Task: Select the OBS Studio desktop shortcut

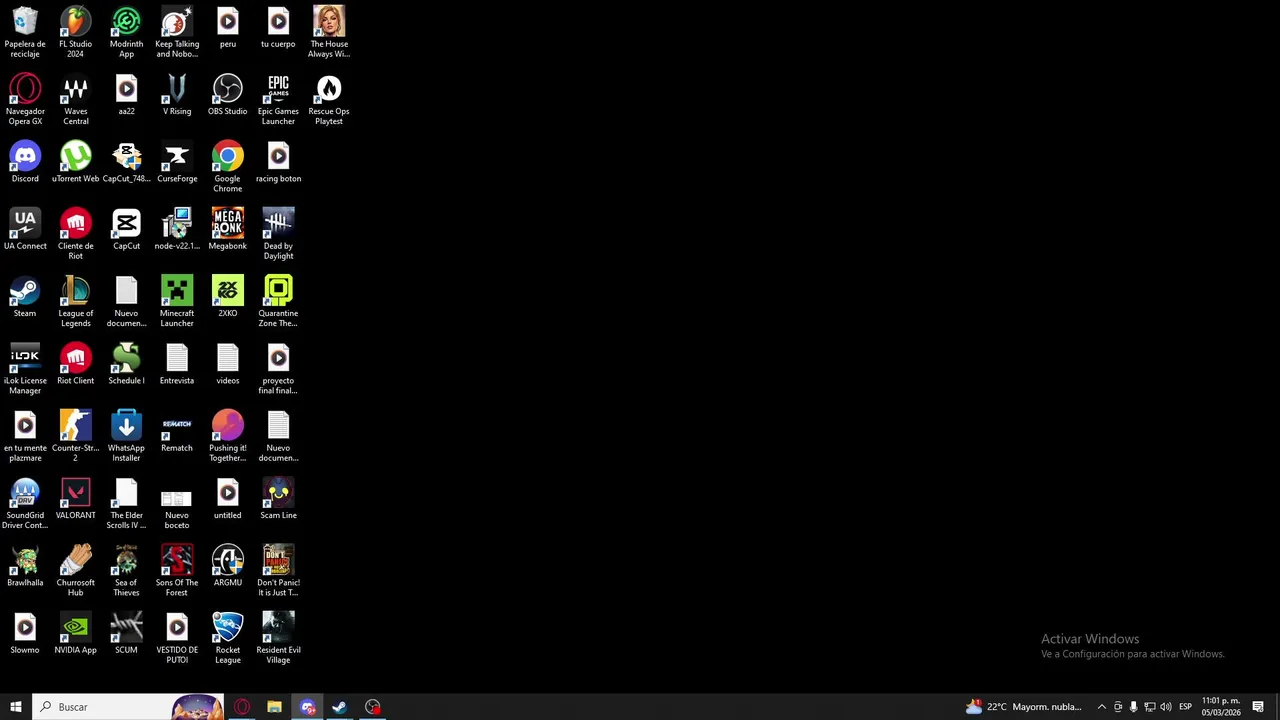Action: [227, 95]
